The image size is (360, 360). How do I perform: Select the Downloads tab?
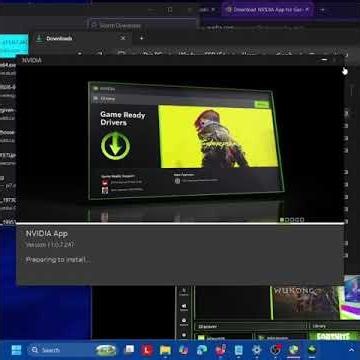coord(80,38)
